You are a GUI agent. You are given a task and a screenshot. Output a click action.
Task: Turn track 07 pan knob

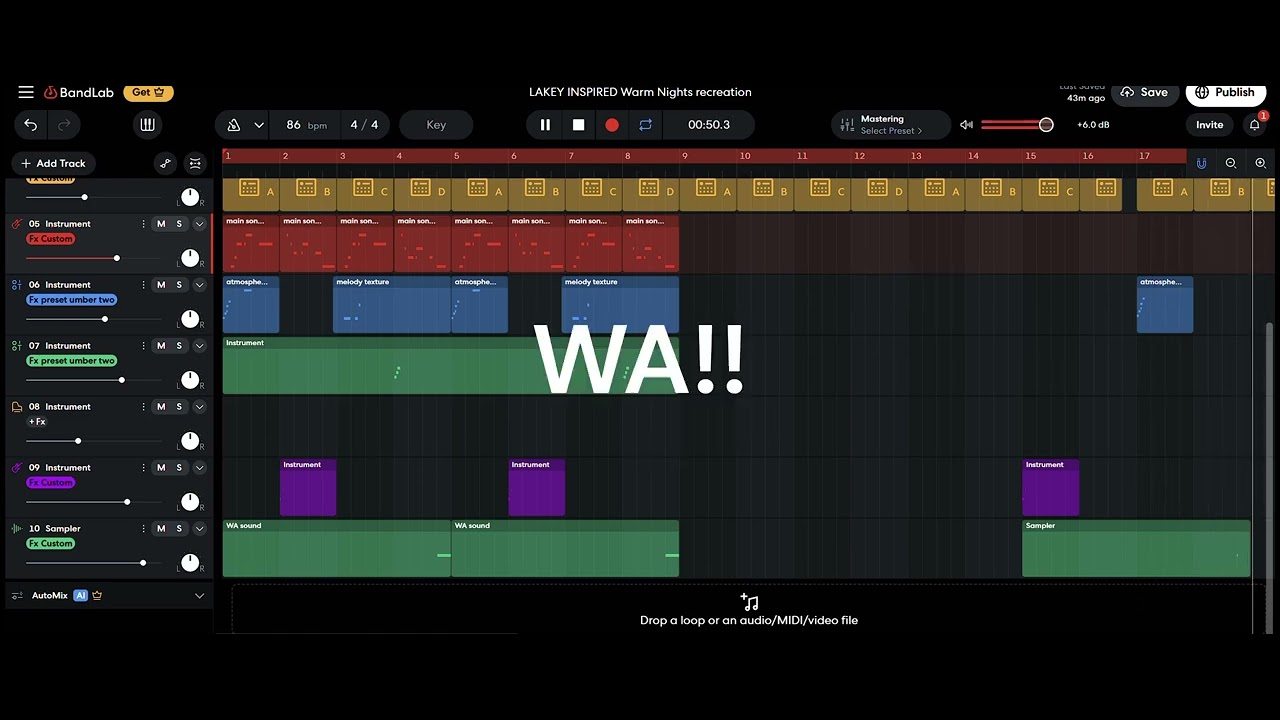click(190, 380)
